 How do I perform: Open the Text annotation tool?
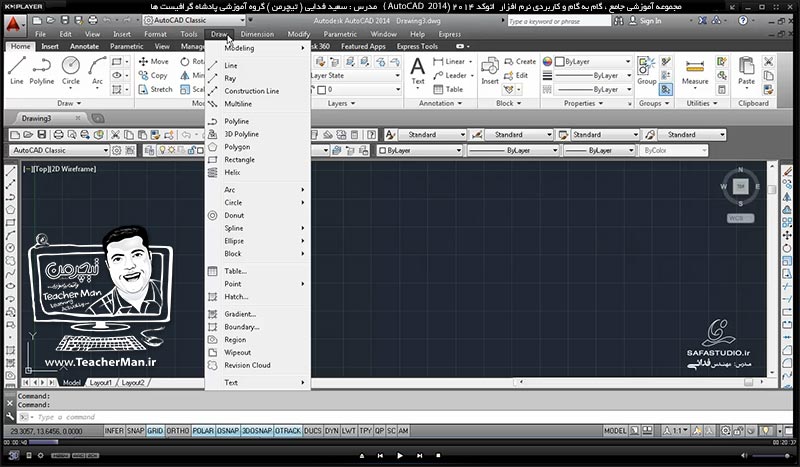coord(417,70)
